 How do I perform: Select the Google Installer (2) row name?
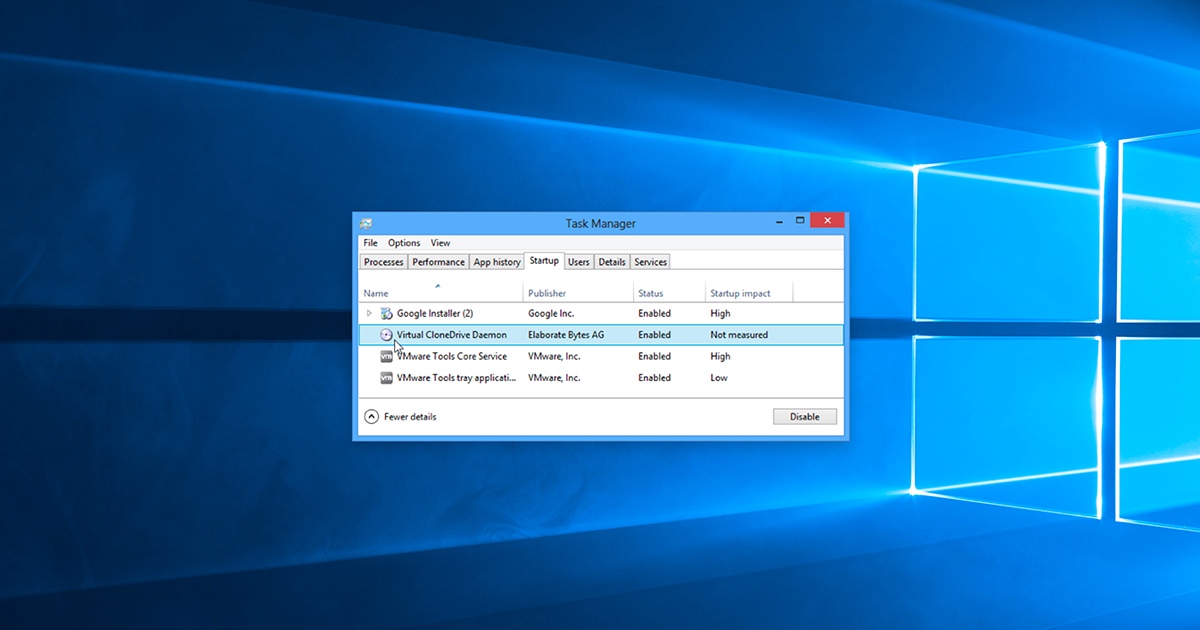435,314
